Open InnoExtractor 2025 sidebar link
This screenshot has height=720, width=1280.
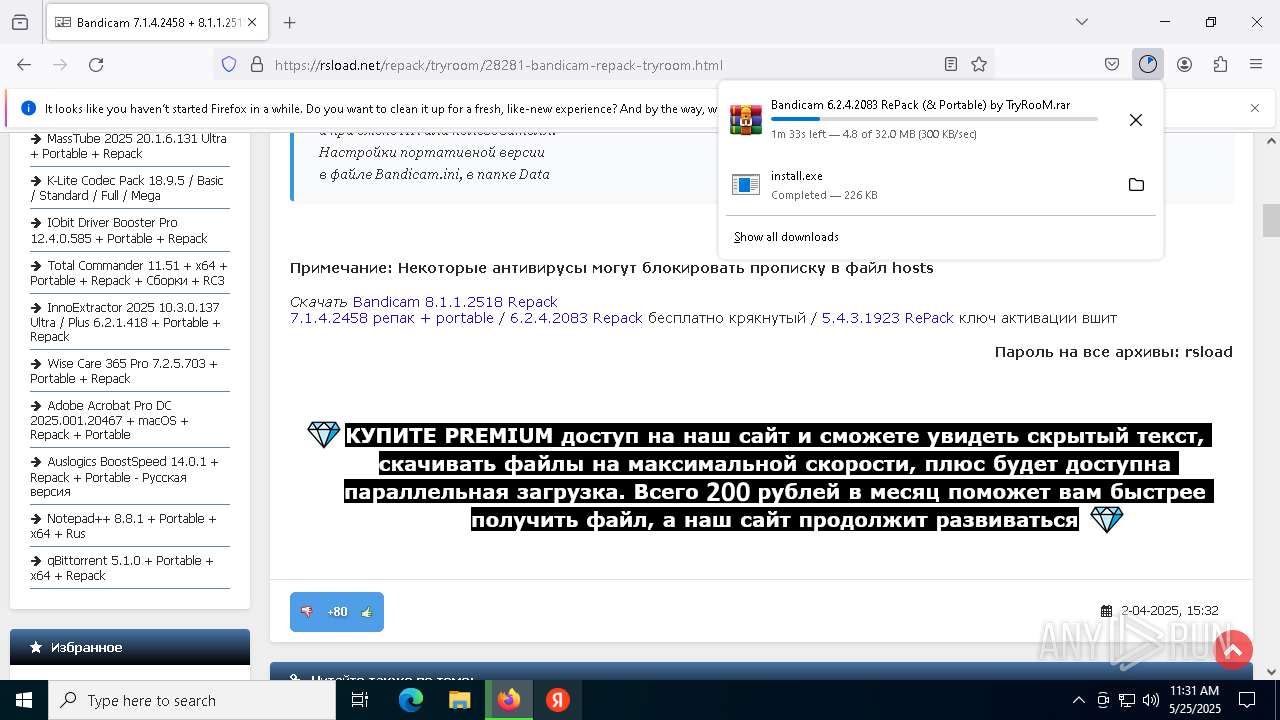coord(125,322)
